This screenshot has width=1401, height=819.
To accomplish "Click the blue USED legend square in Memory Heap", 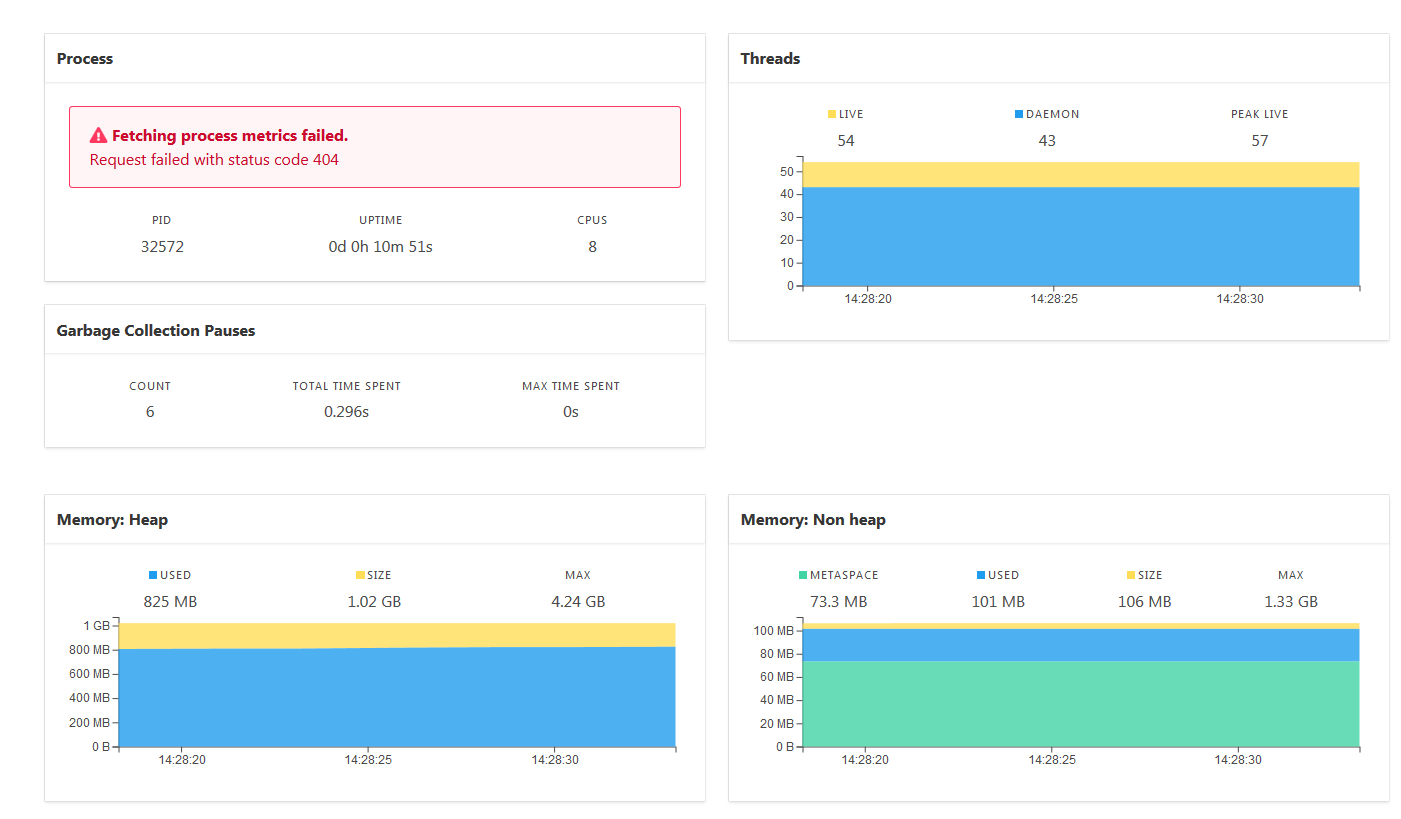I will (x=151, y=574).
